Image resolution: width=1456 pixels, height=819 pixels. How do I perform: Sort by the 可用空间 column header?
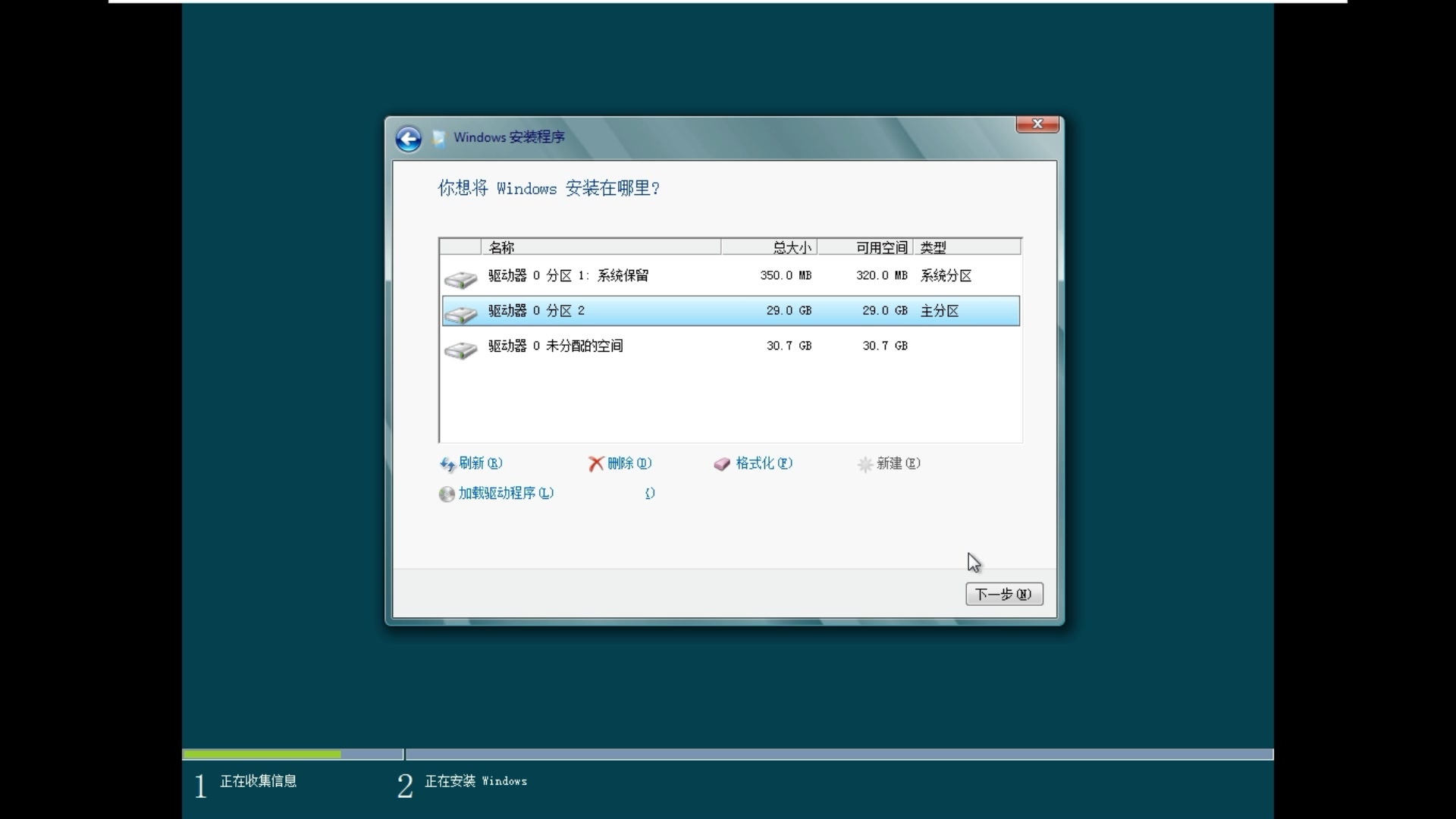(865, 247)
